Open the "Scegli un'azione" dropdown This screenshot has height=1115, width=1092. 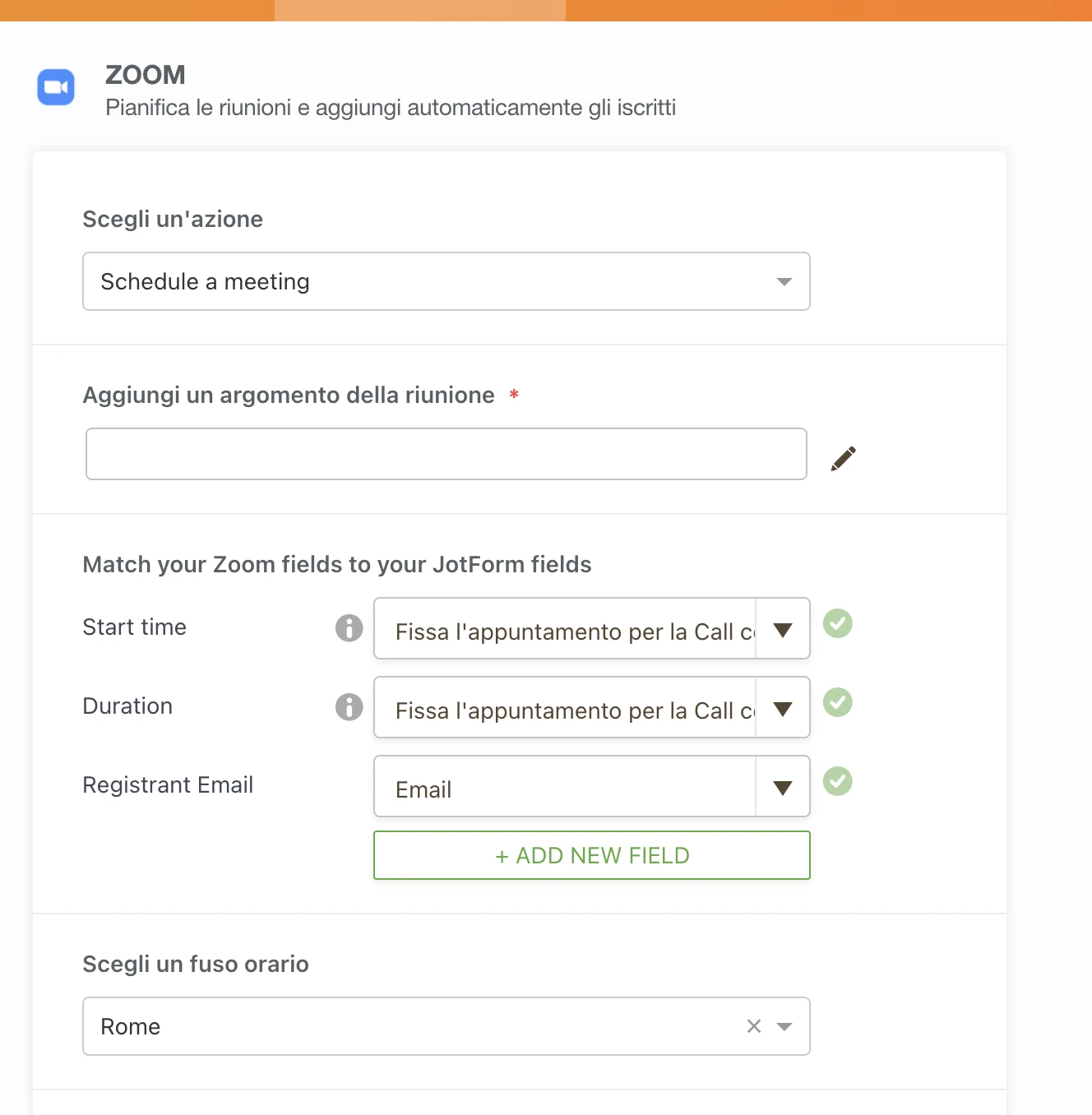pos(447,281)
